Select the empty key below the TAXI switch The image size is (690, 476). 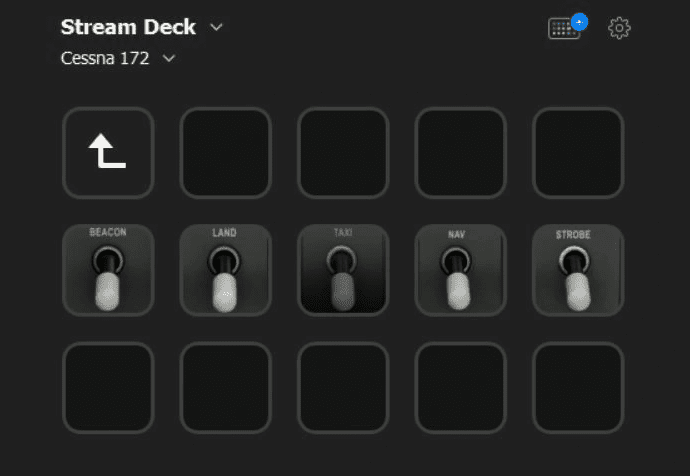pos(343,388)
